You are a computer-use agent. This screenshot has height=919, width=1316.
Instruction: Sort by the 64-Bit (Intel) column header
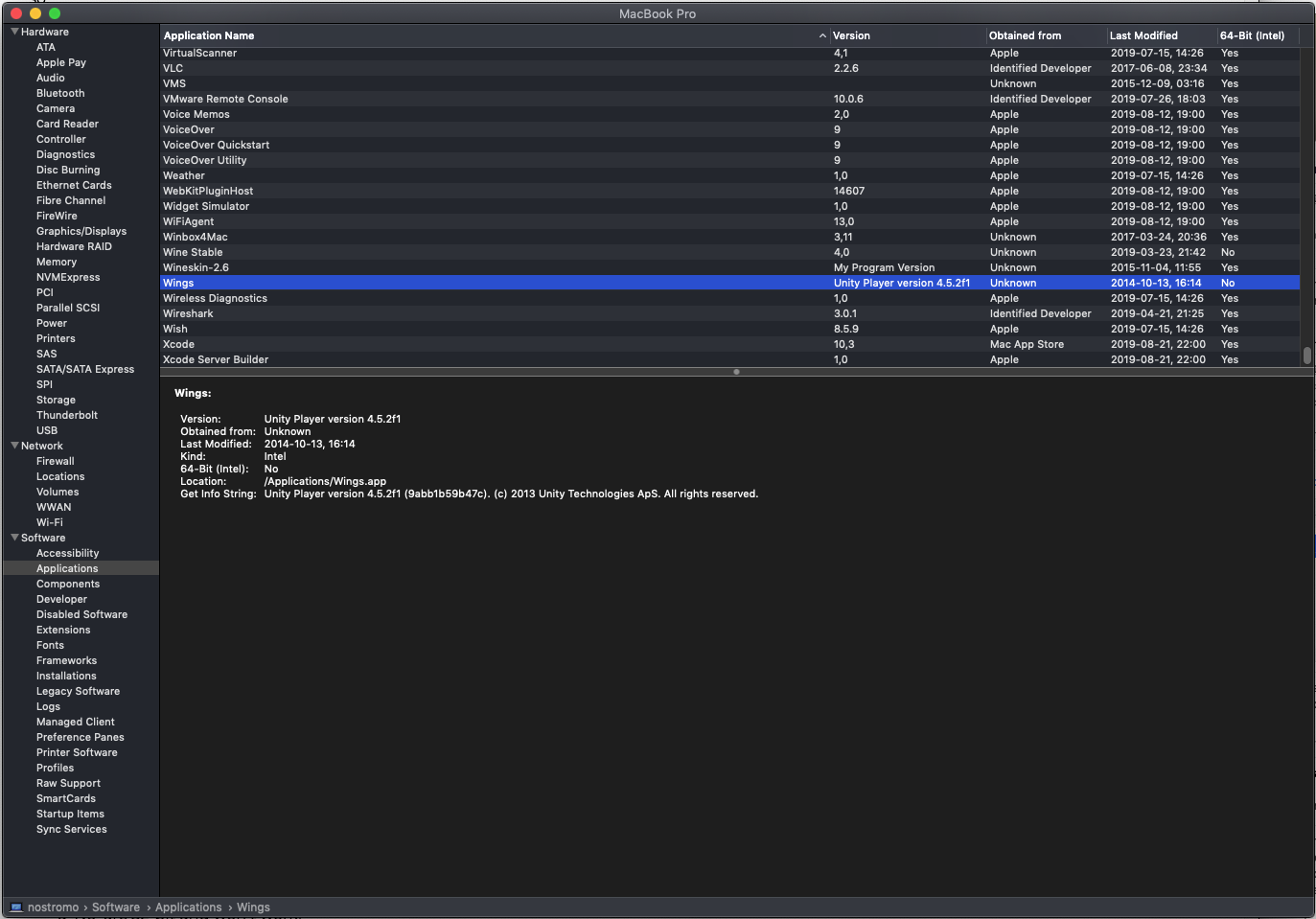1258,35
